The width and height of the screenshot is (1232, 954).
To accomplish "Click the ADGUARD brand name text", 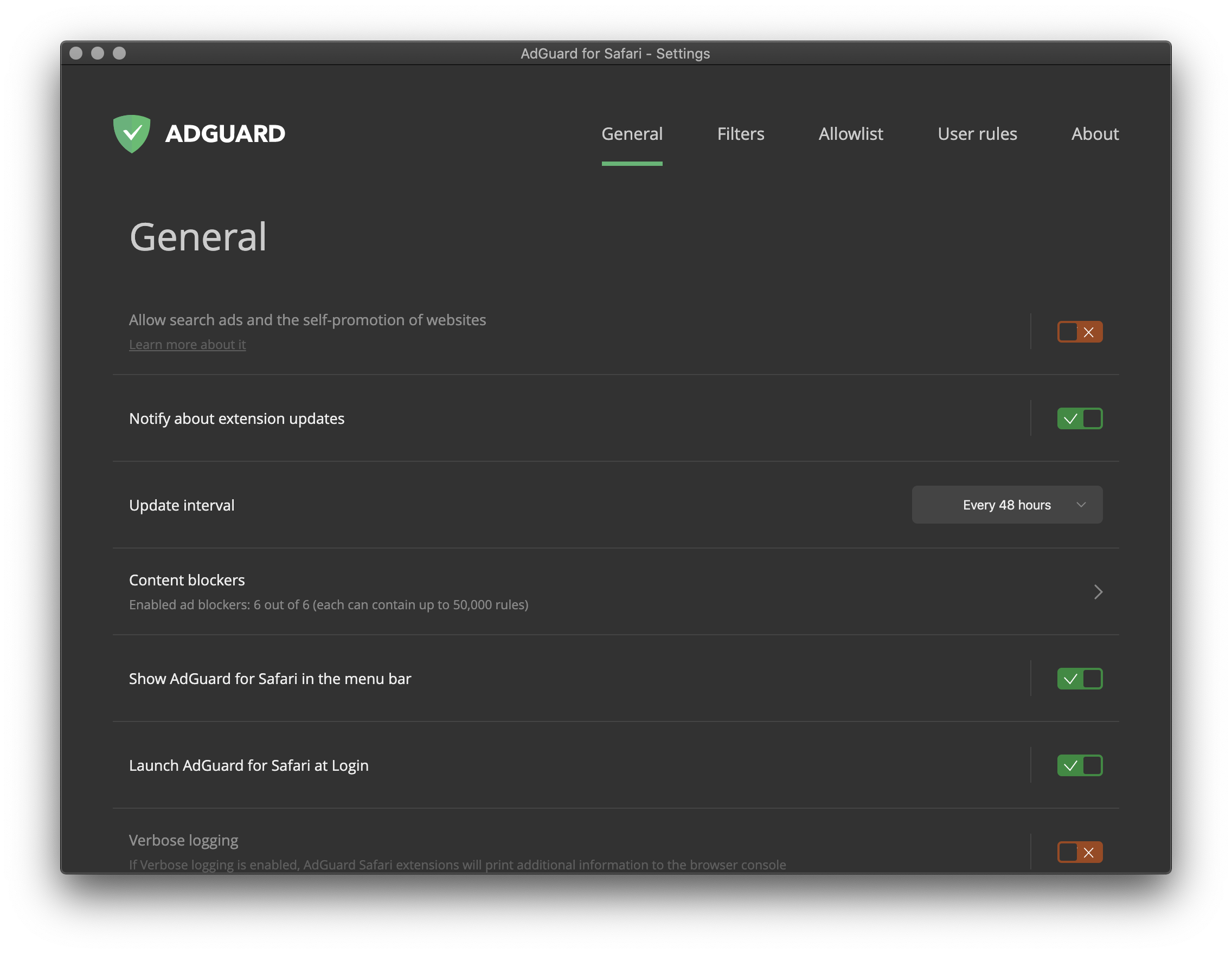I will coord(225,134).
